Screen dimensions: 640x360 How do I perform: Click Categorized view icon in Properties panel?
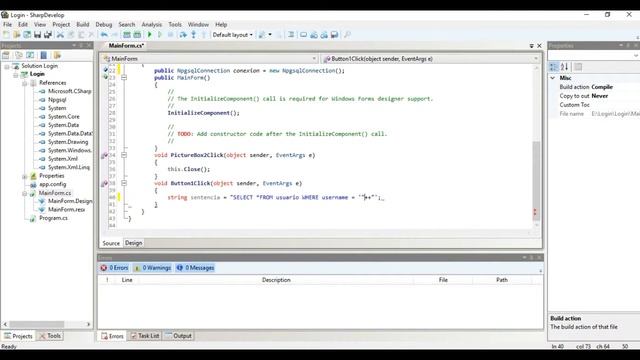coord(554,67)
